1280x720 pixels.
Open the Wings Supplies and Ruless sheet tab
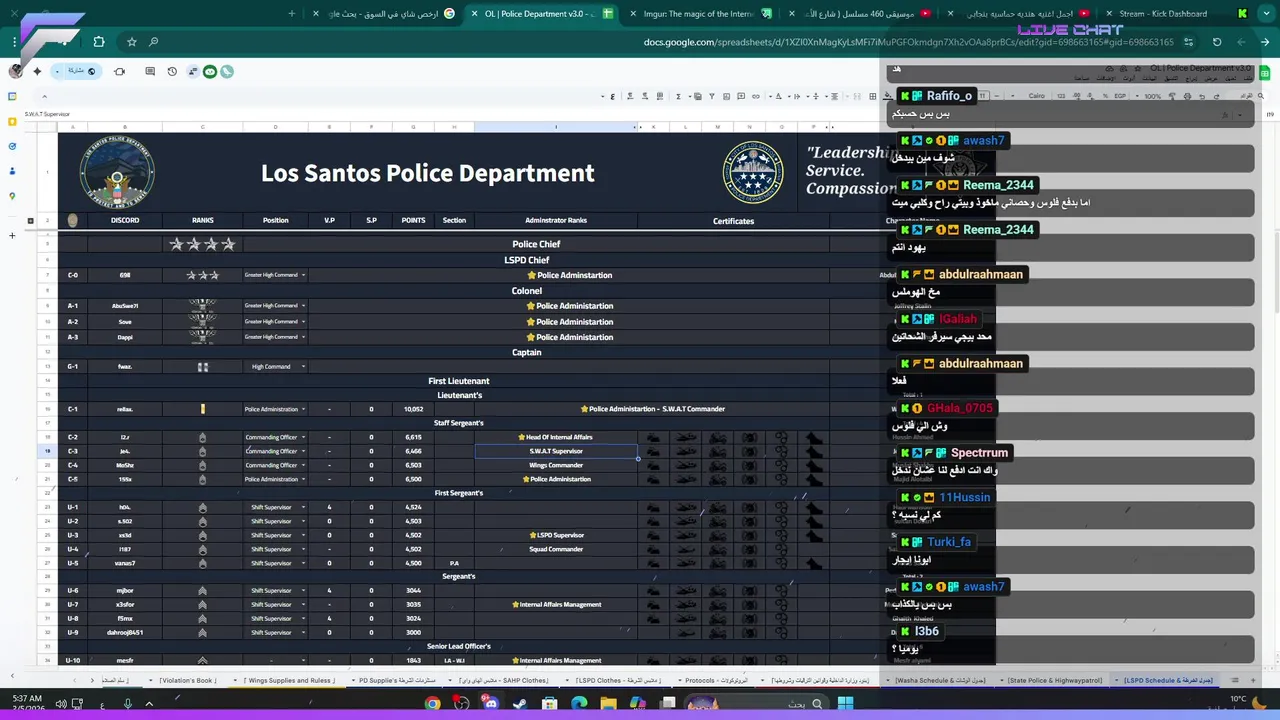(x=290, y=681)
